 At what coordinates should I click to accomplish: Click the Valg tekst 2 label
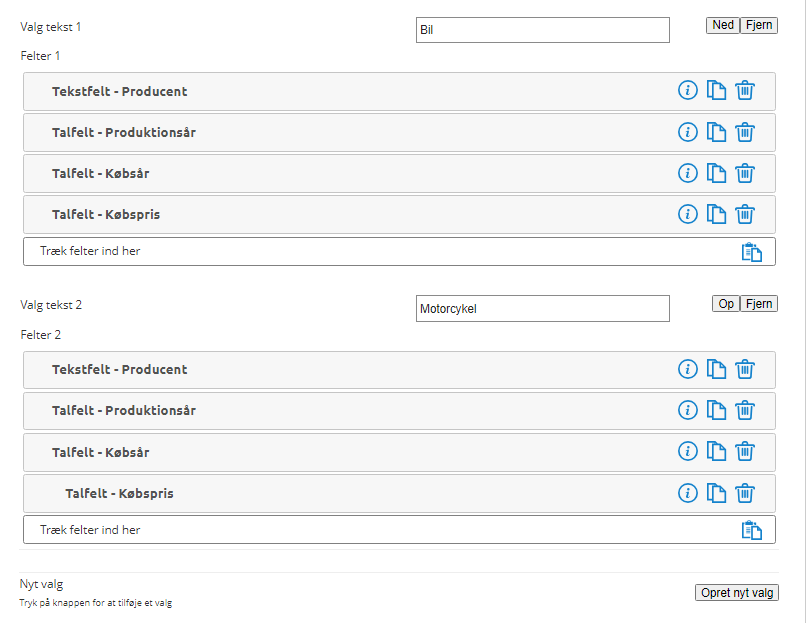coord(51,305)
